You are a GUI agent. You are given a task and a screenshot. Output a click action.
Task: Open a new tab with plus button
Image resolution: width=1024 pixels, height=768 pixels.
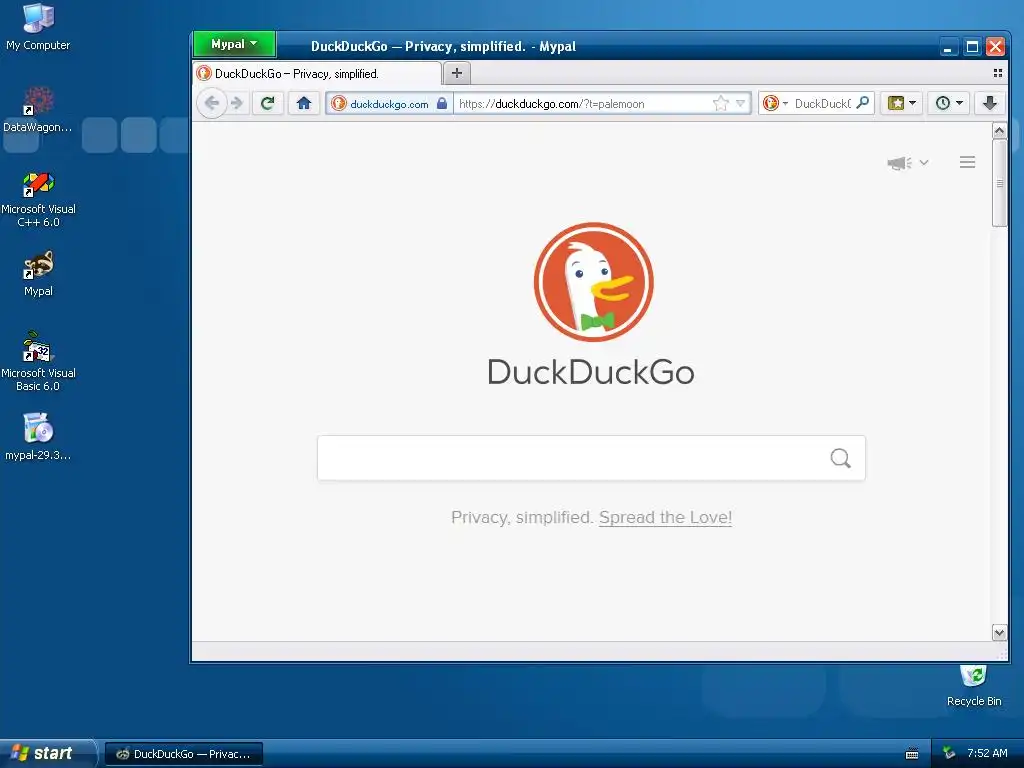coord(457,73)
